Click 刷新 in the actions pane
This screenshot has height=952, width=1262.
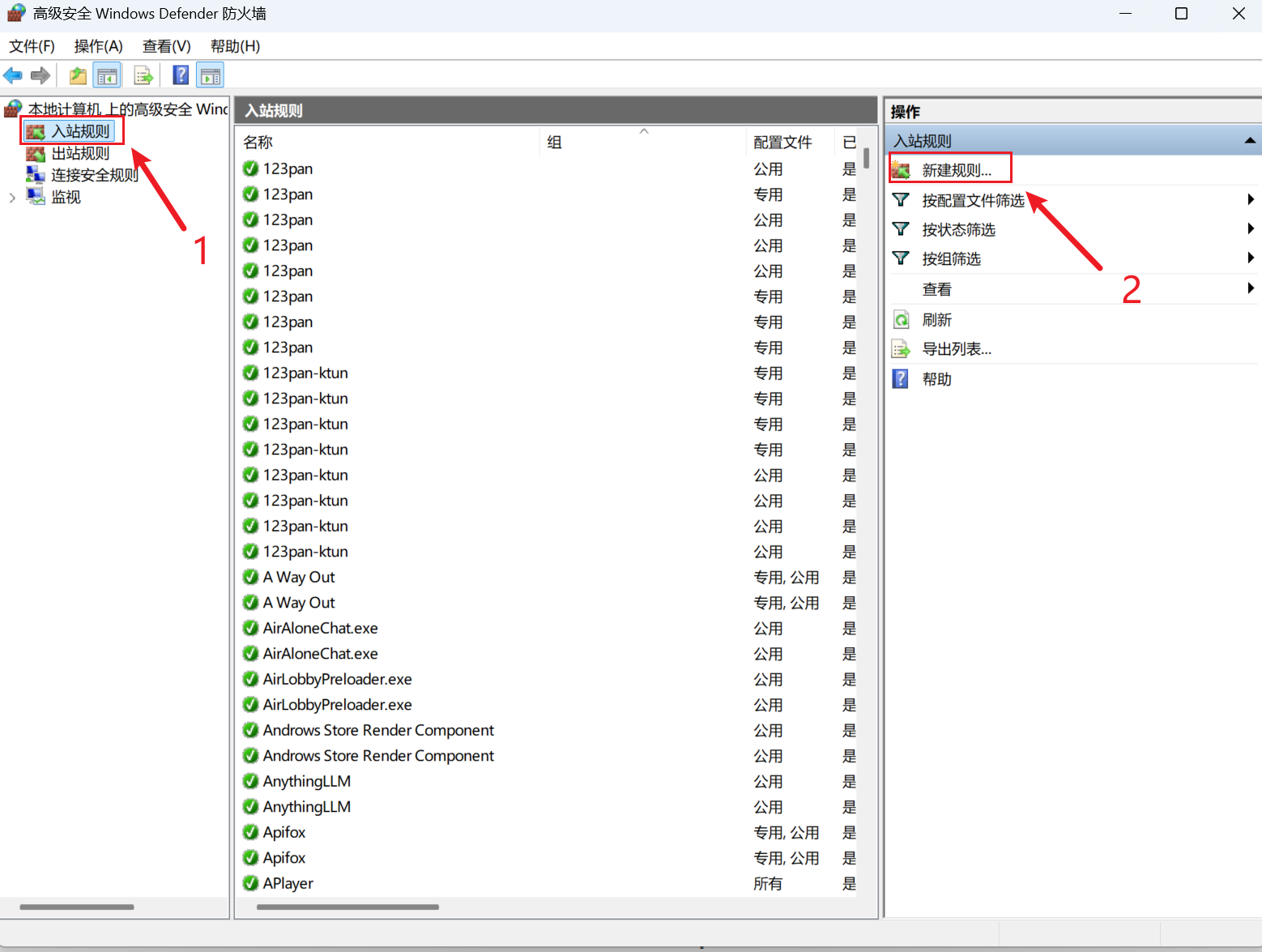pos(936,320)
